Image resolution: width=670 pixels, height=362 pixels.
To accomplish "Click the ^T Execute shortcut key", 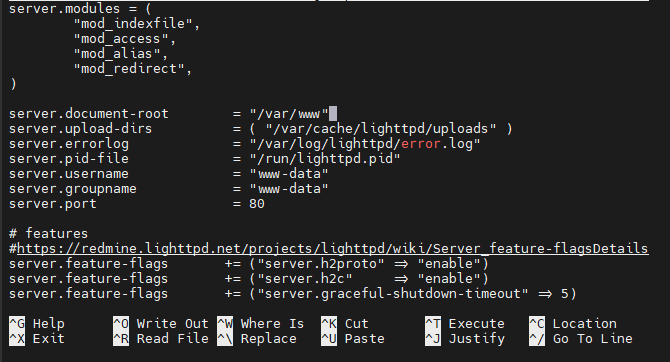I will [464, 324].
